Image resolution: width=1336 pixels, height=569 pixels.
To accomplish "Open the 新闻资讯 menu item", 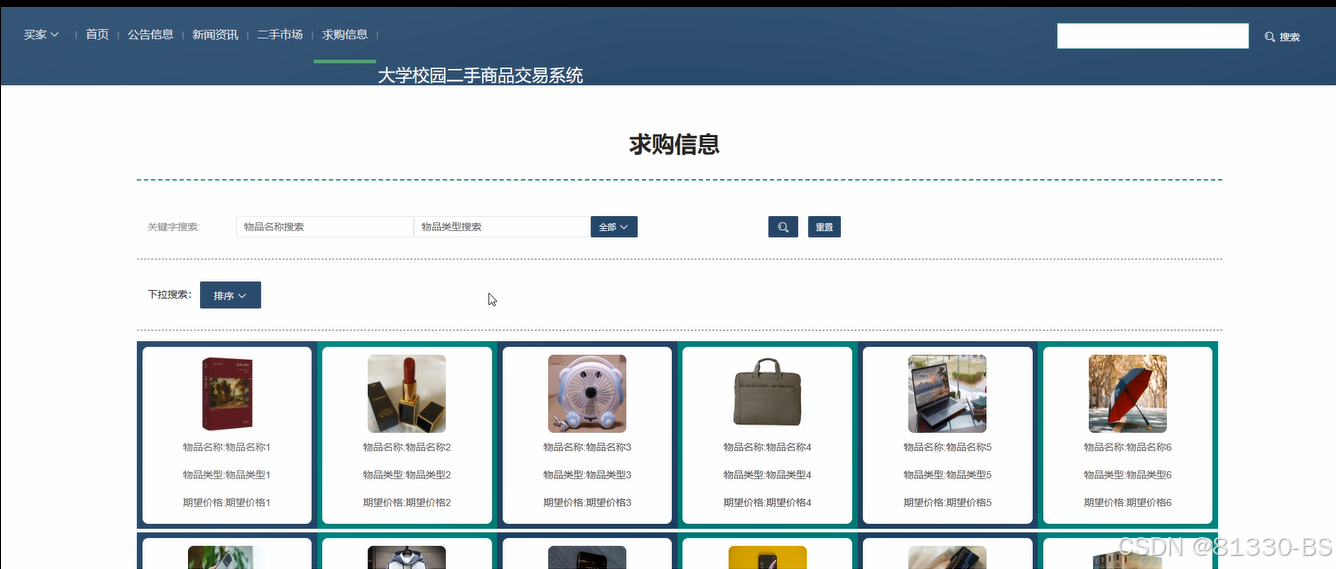I will pos(215,34).
